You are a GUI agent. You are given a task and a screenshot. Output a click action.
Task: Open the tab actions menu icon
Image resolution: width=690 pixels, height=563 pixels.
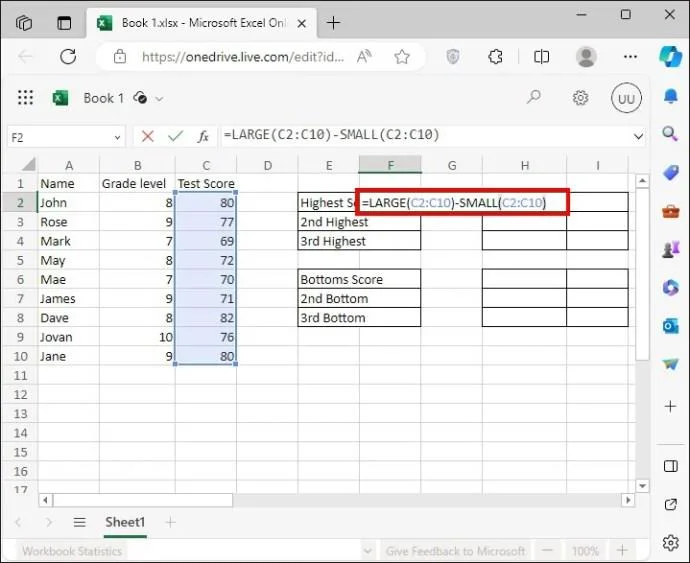pyautogui.click(x=64, y=22)
